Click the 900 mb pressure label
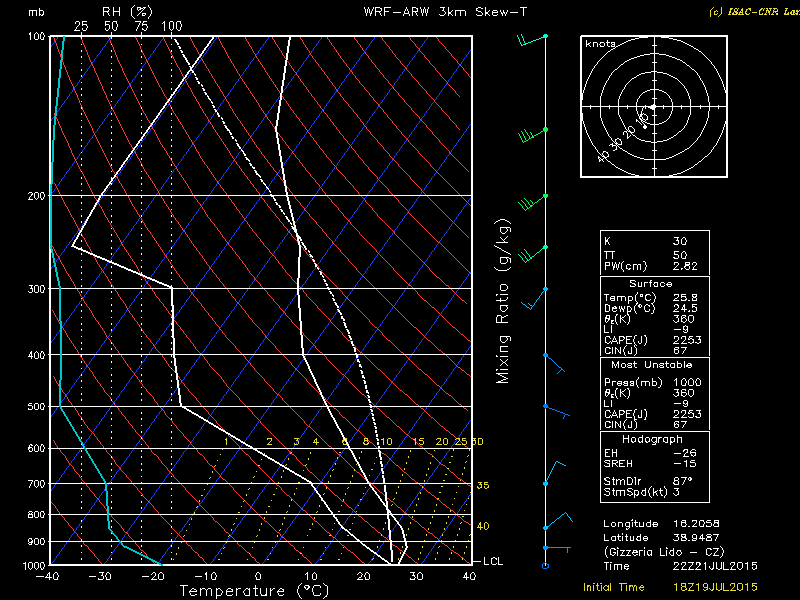The height and width of the screenshot is (600, 800). (x=37, y=541)
